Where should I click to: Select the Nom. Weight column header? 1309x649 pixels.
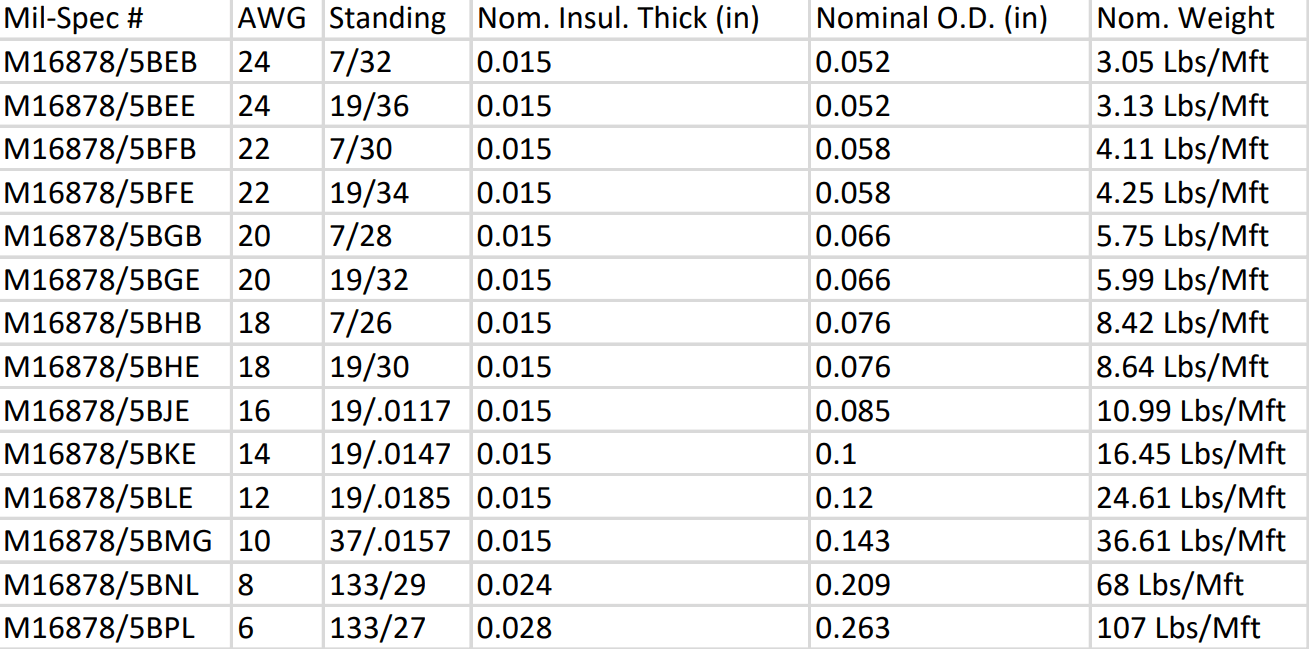(x=1200, y=18)
